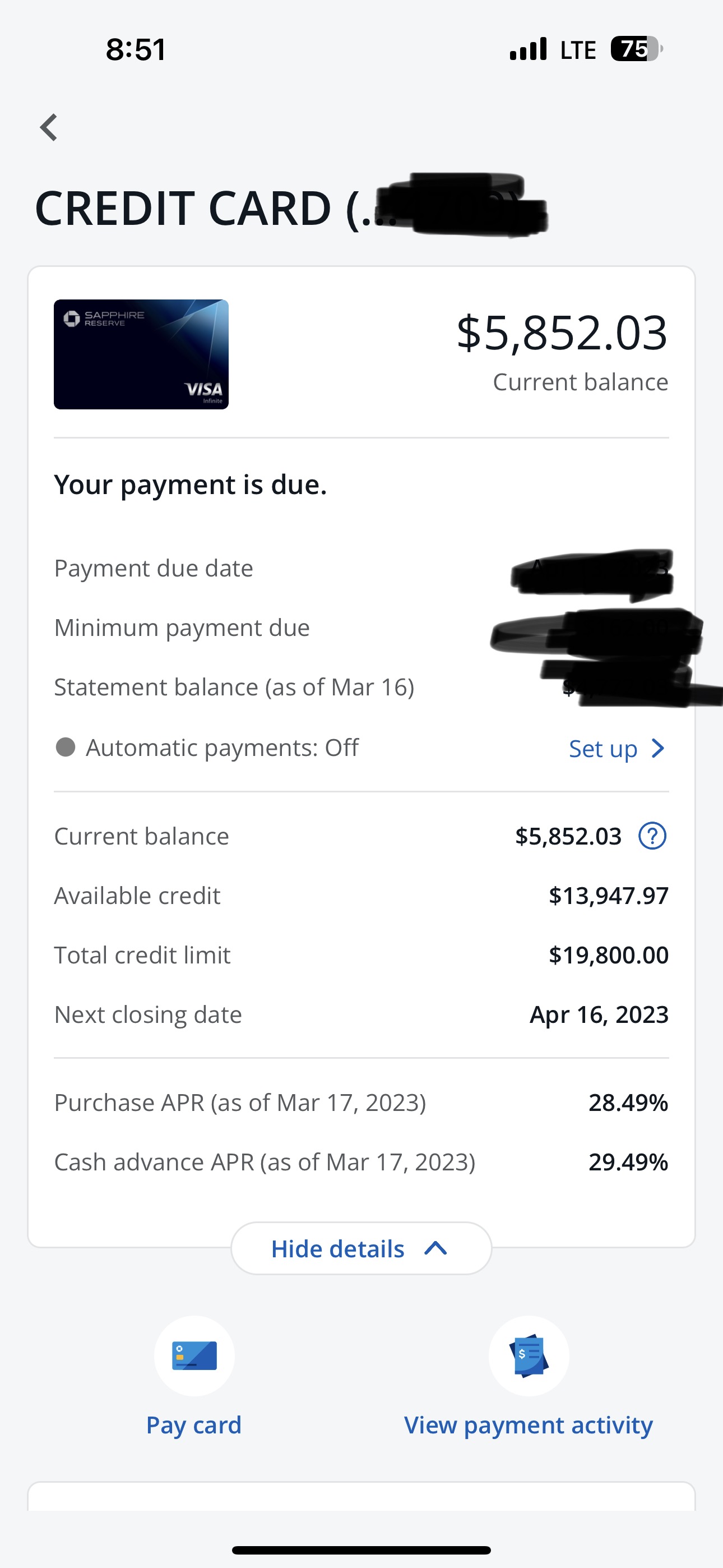
Task: Tap the Total credit limit row
Action: point(361,955)
